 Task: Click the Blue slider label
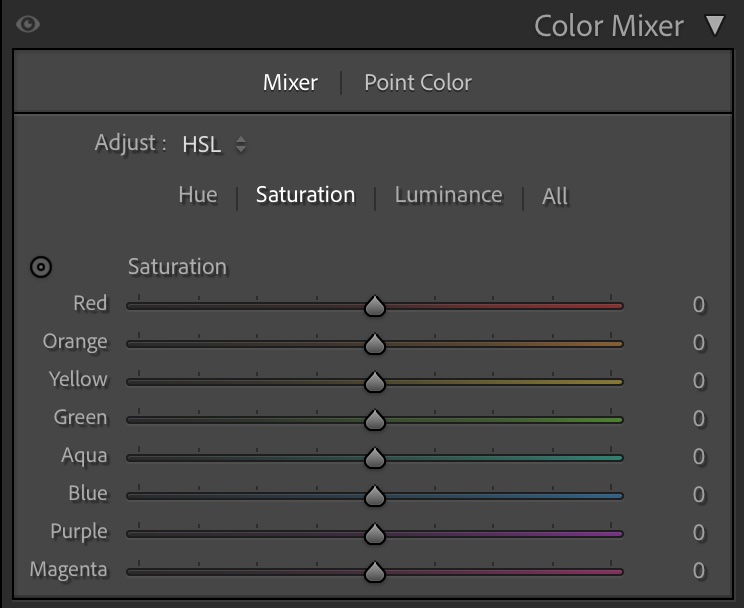pos(88,493)
